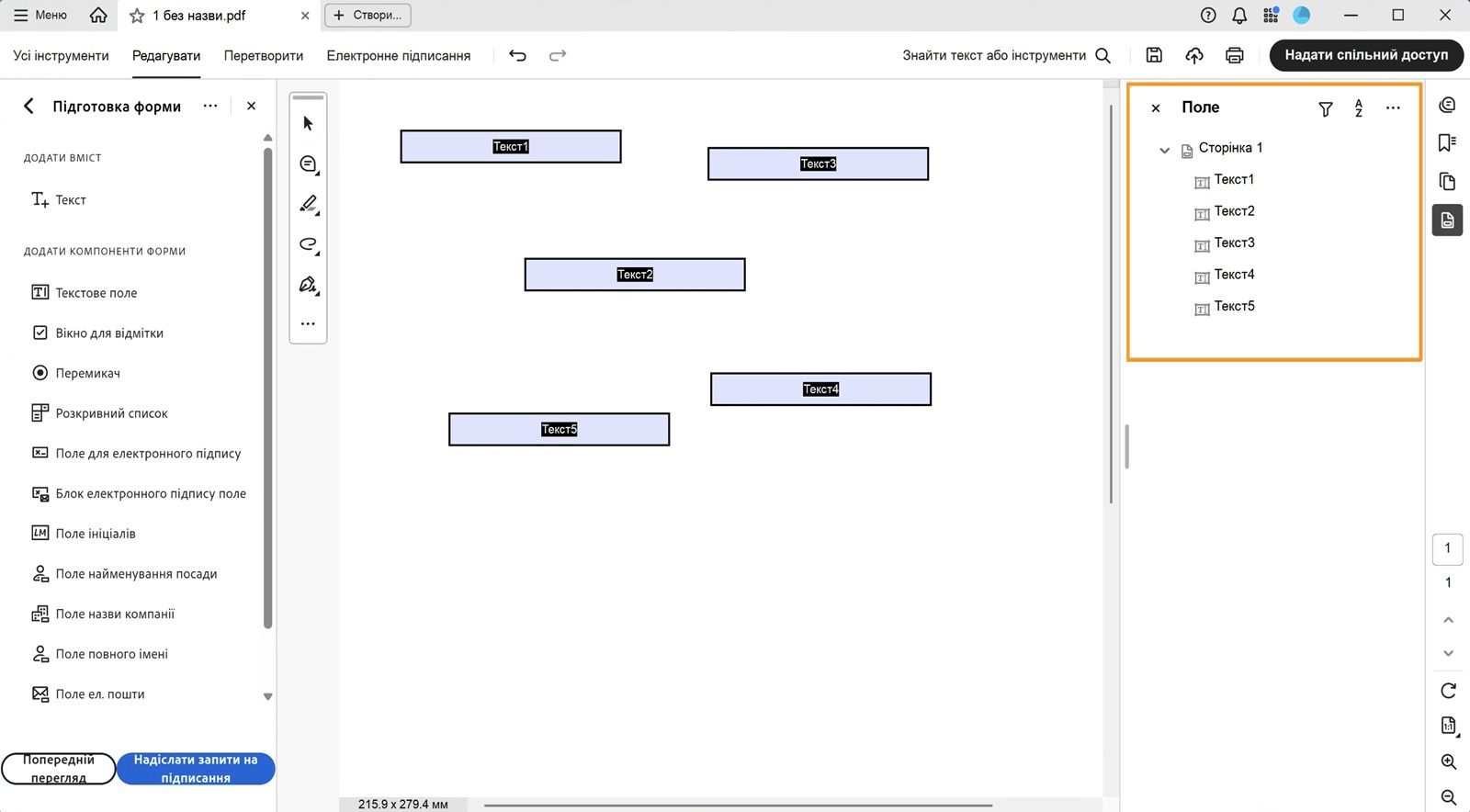Go to the Home screen icon
Screen dimensions: 1470x812
coord(98,15)
